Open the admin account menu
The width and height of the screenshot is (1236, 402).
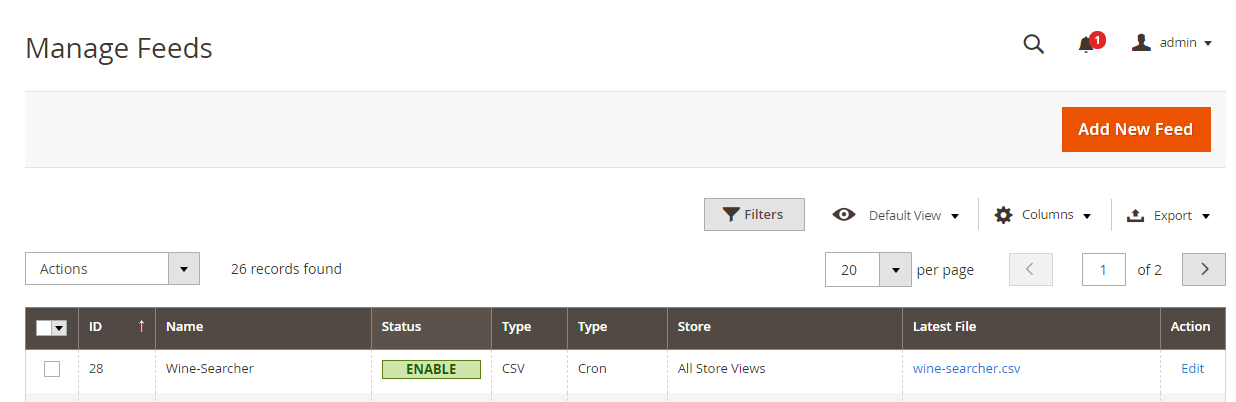[1172, 43]
